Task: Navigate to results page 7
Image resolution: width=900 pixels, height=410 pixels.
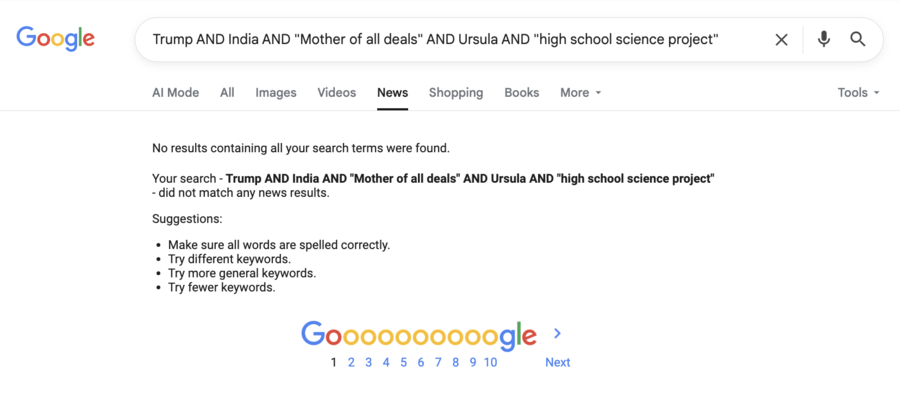Action: 438,363
